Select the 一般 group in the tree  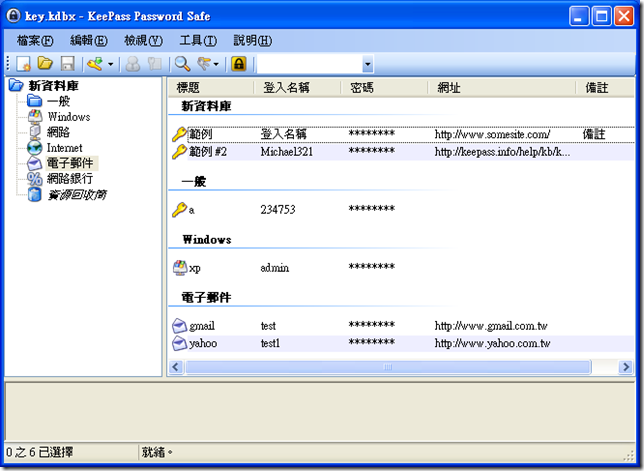tap(58, 101)
